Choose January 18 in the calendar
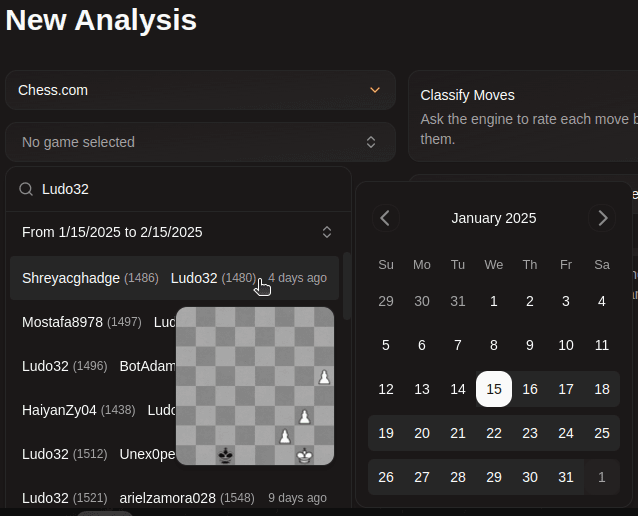Viewport: 638px width, 516px height. click(x=602, y=389)
